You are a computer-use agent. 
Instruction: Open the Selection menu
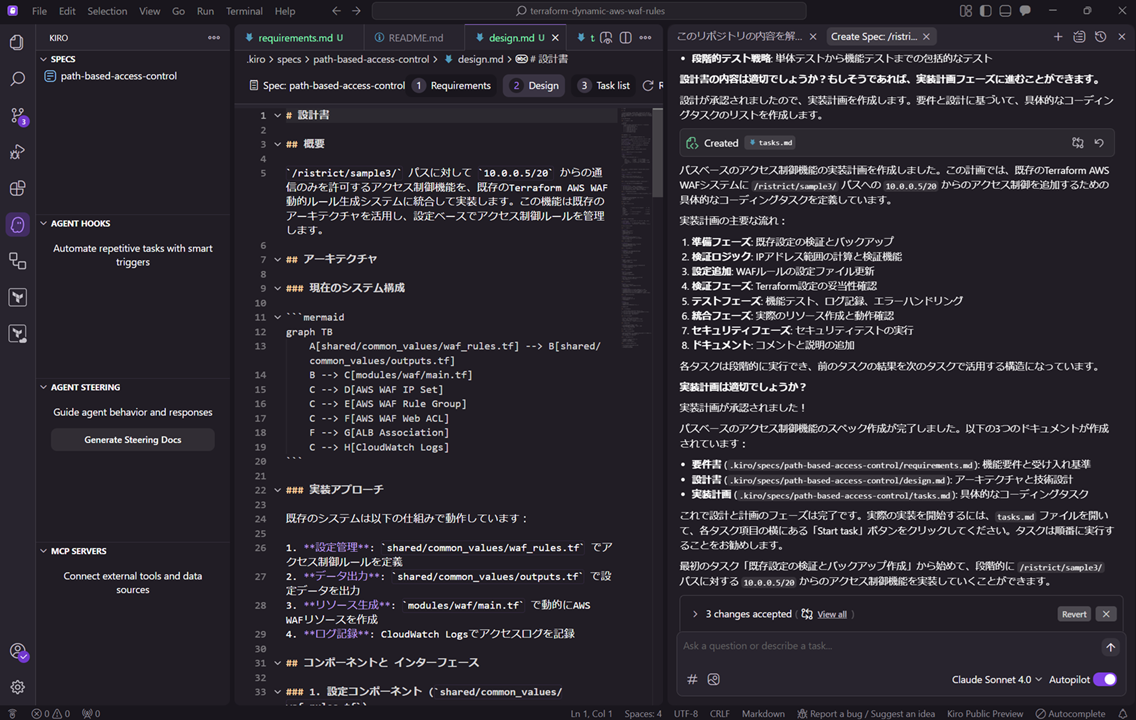pyautogui.click(x=106, y=11)
